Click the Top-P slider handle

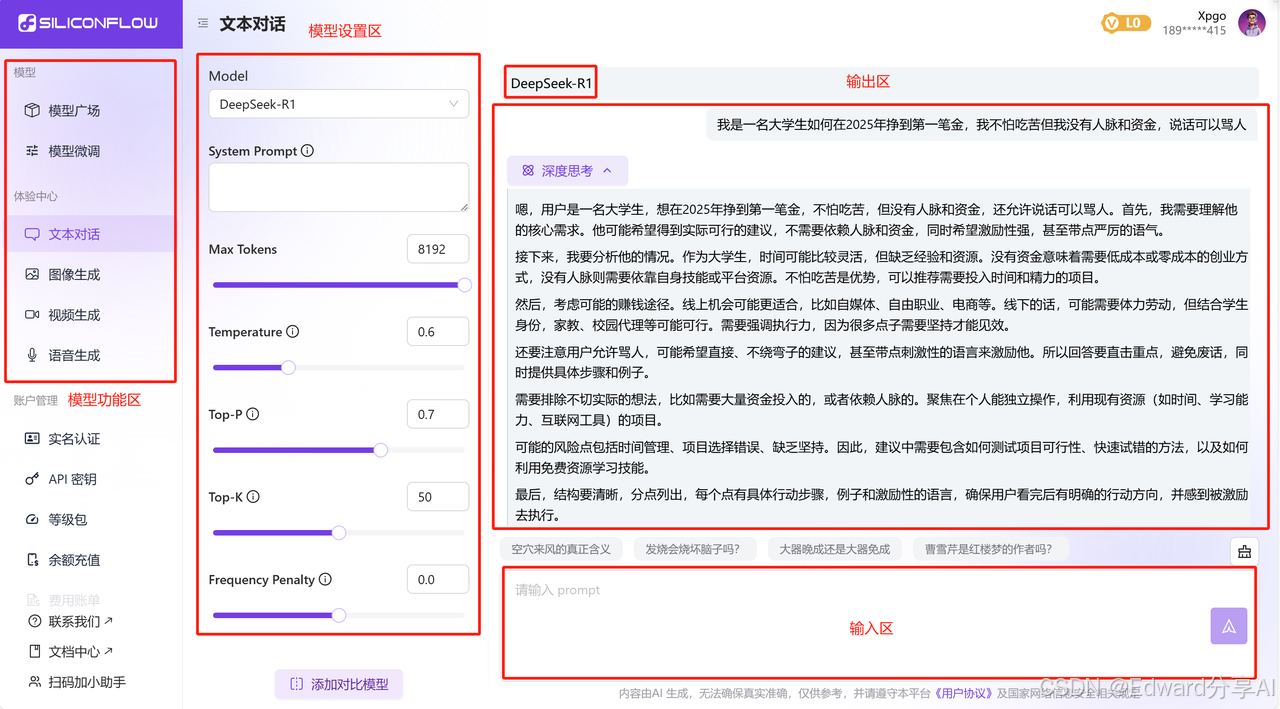pos(380,450)
